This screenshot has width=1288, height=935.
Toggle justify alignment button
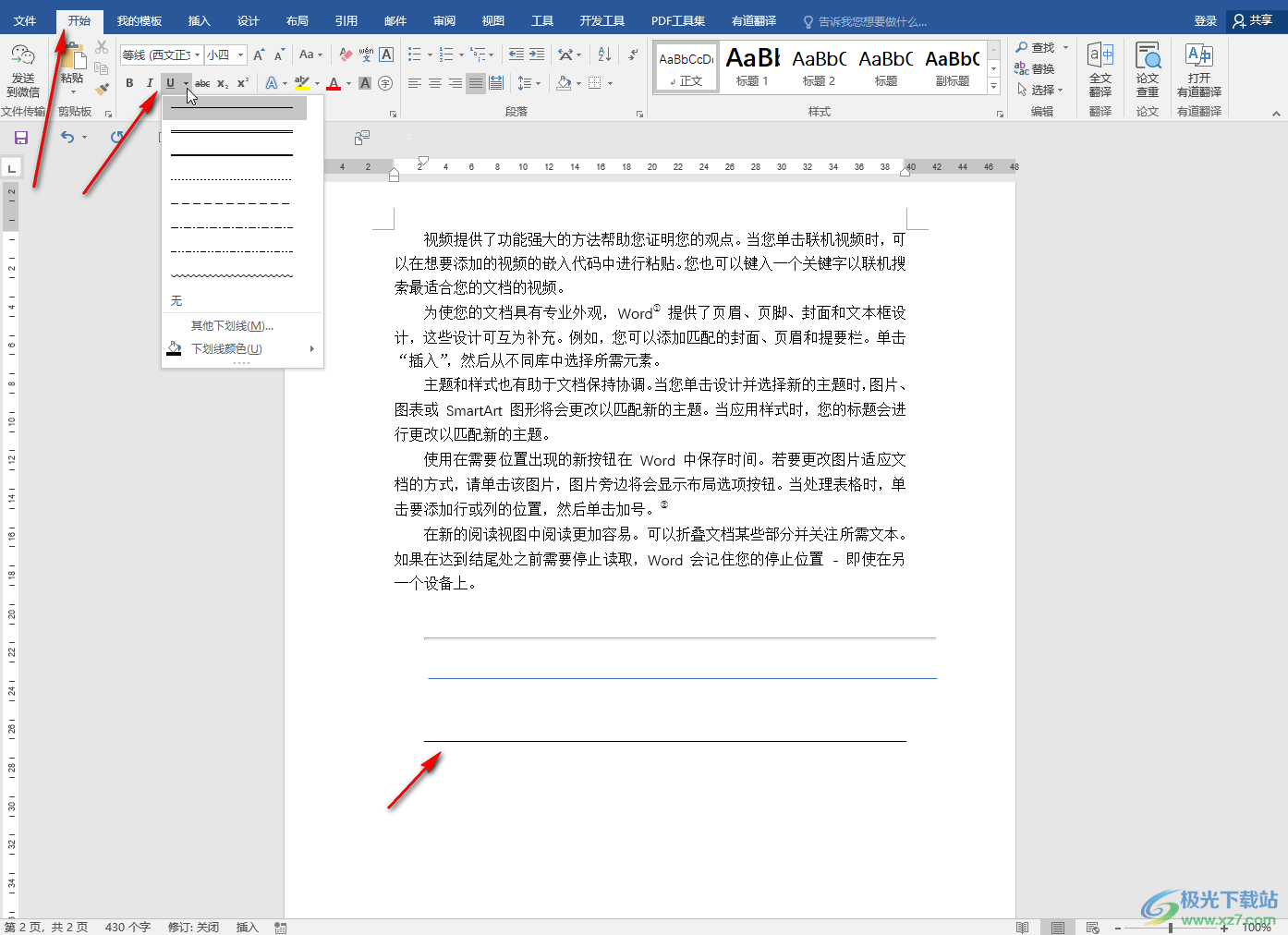point(475,83)
